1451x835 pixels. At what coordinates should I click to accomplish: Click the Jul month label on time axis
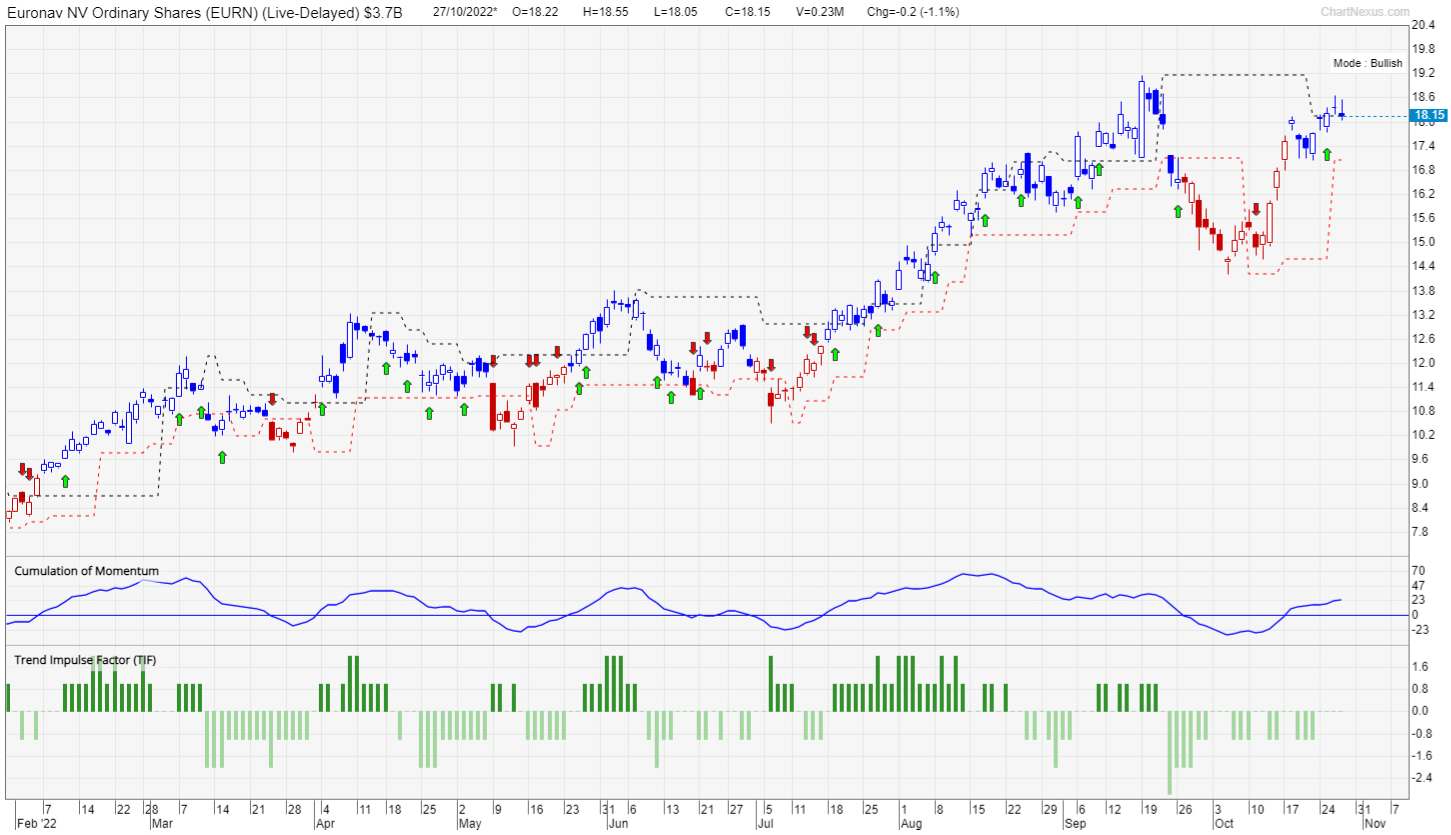tap(765, 825)
